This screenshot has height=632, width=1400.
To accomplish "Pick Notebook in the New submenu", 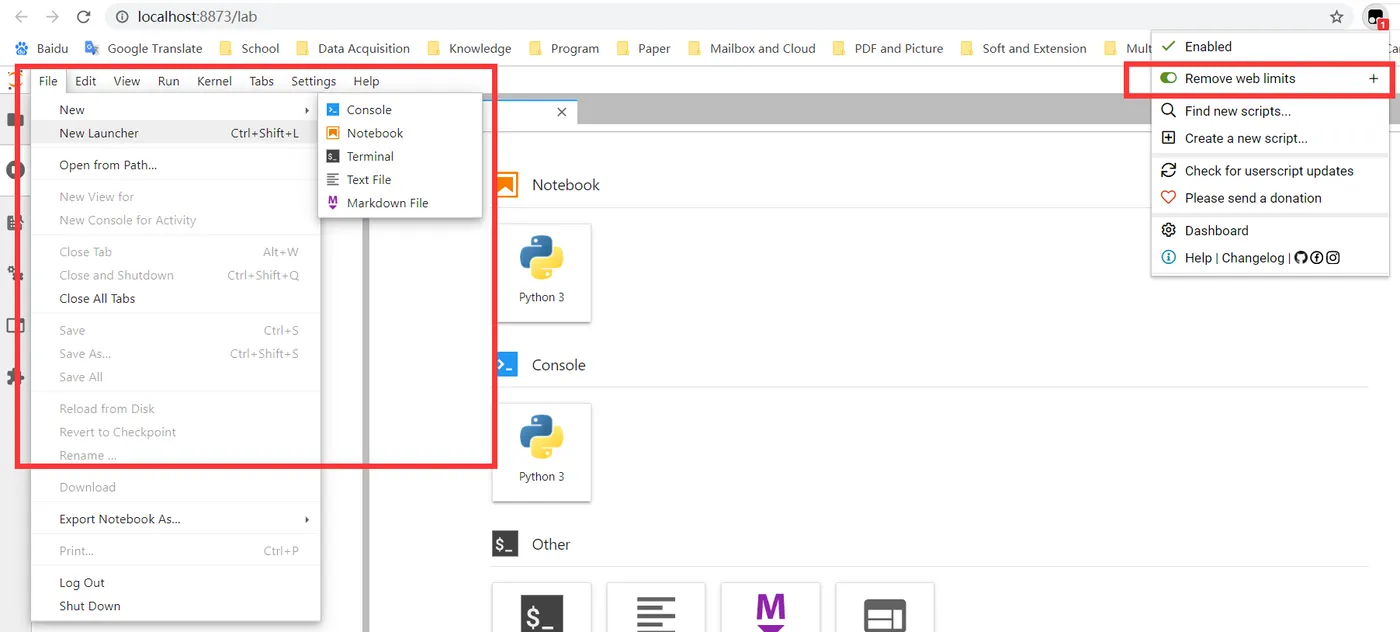I will [400, 133].
